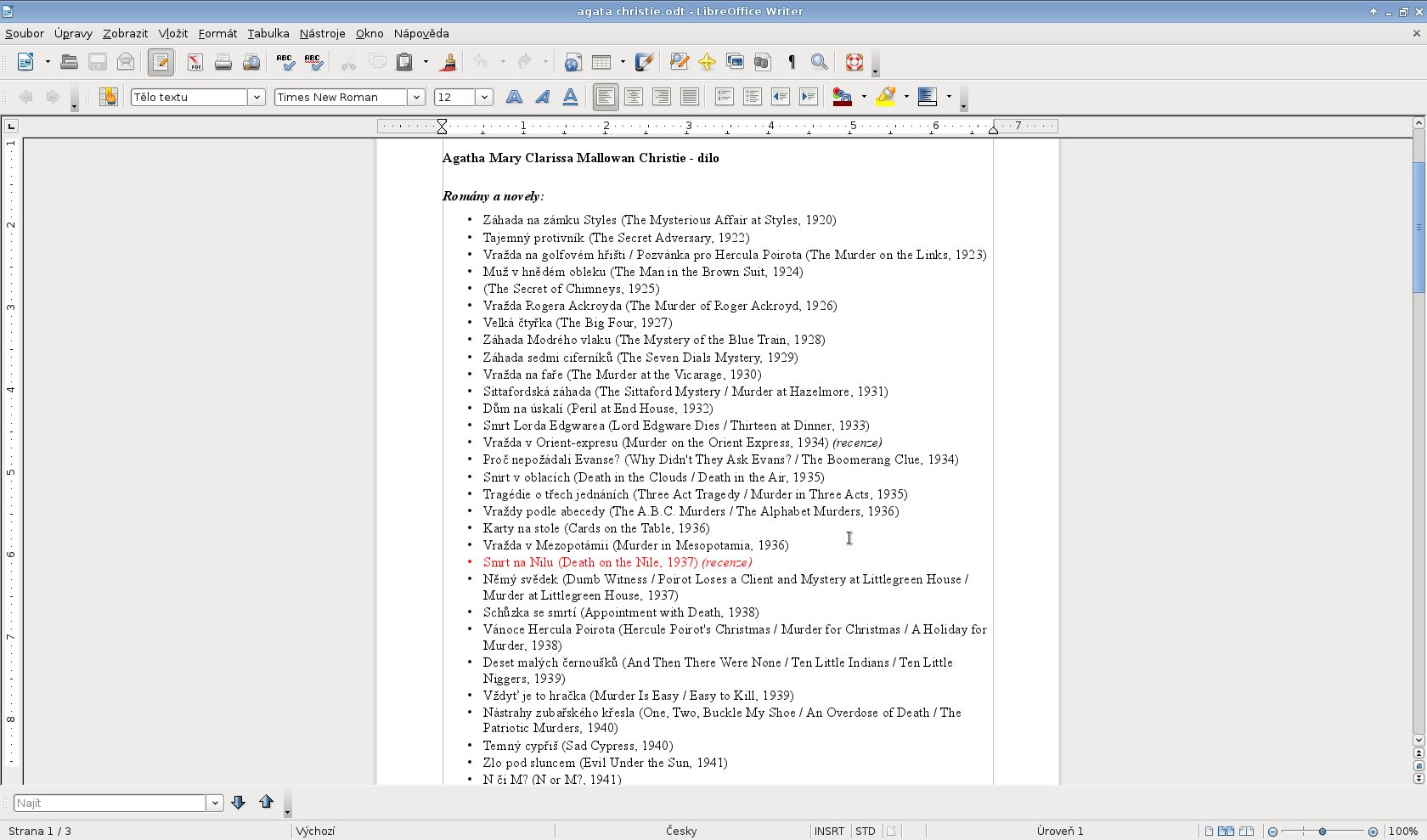1427x840 pixels.
Task: Open a file with the folder icon
Action: click(x=70, y=62)
